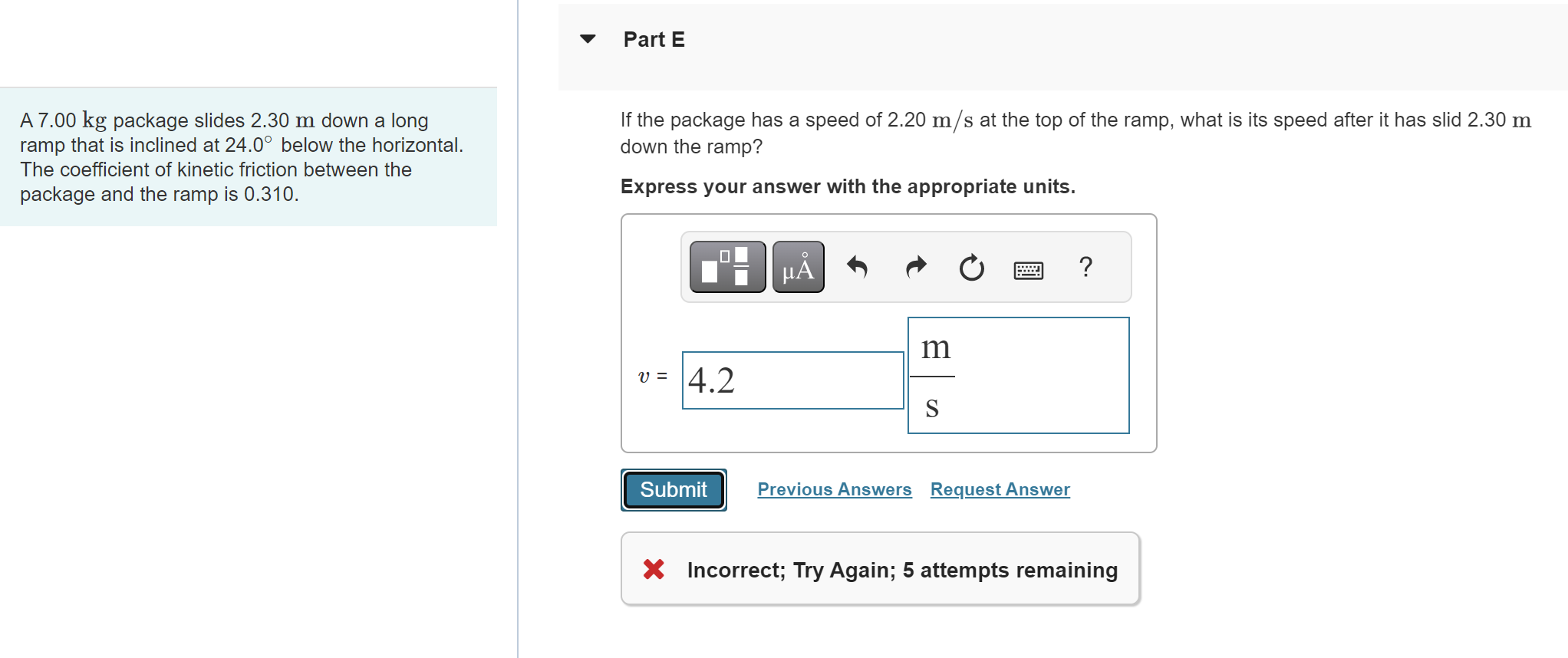Select the Part E heading label

[654, 39]
